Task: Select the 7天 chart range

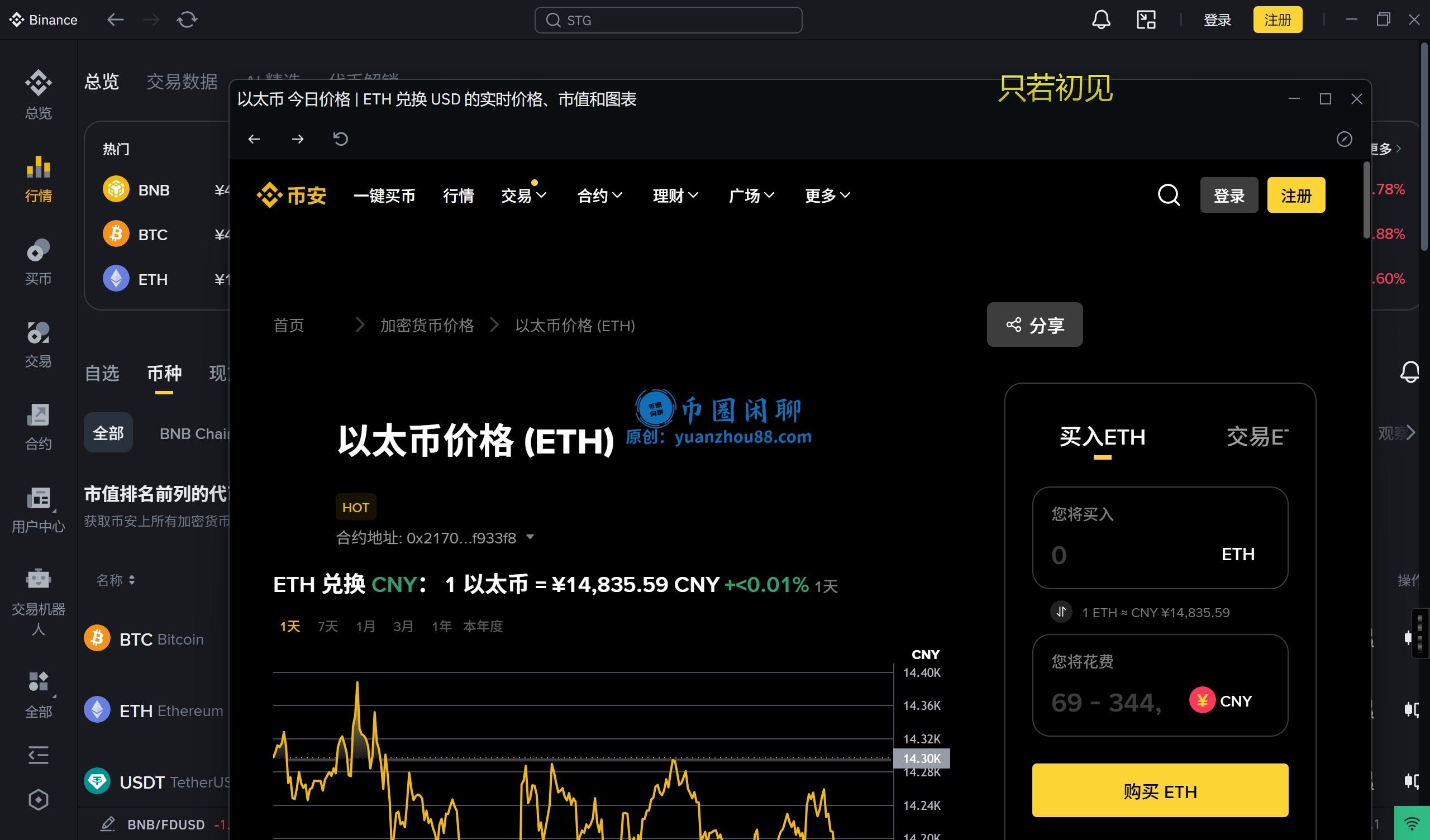Action: pos(327,626)
